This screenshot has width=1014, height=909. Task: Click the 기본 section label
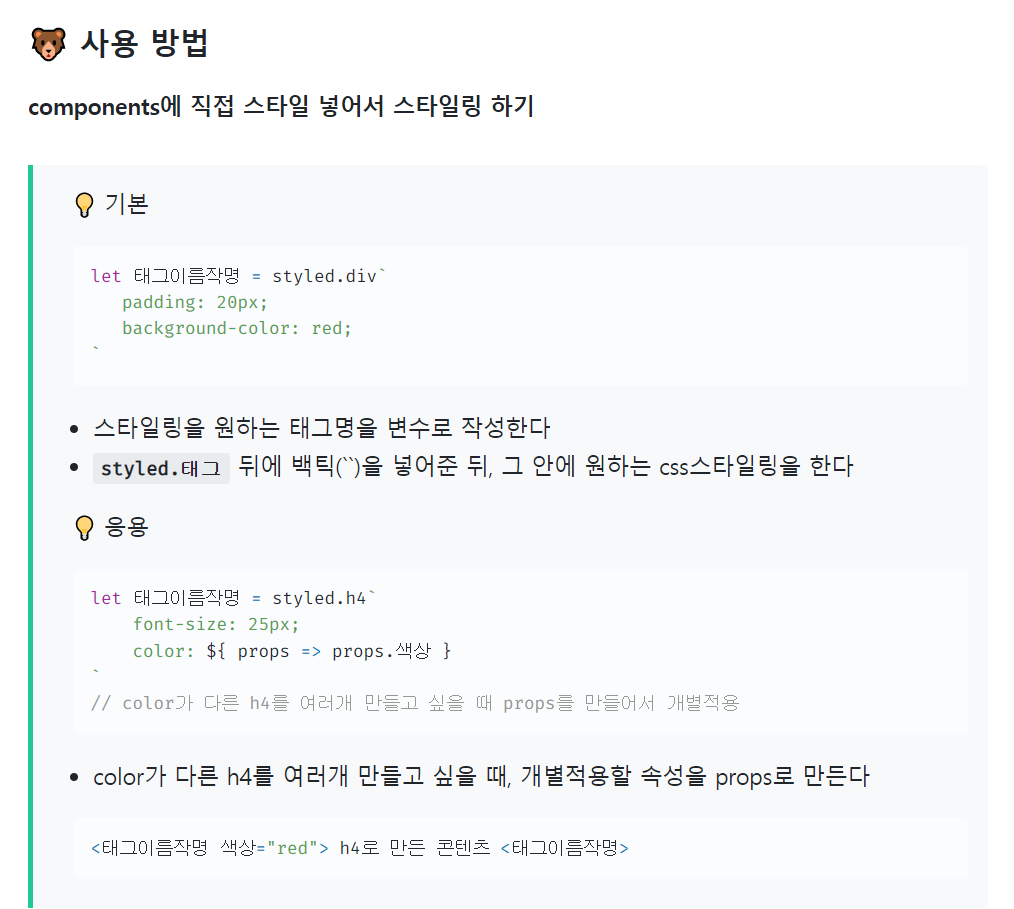point(127,204)
